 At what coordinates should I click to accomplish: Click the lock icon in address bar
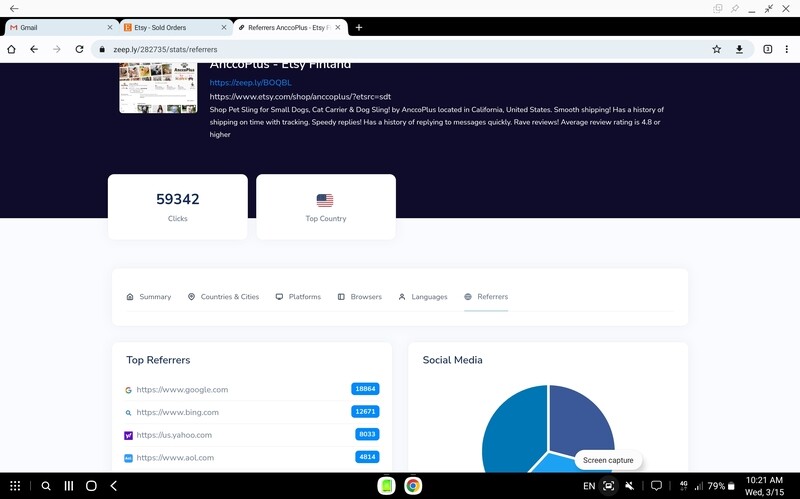tap(102, 49)
